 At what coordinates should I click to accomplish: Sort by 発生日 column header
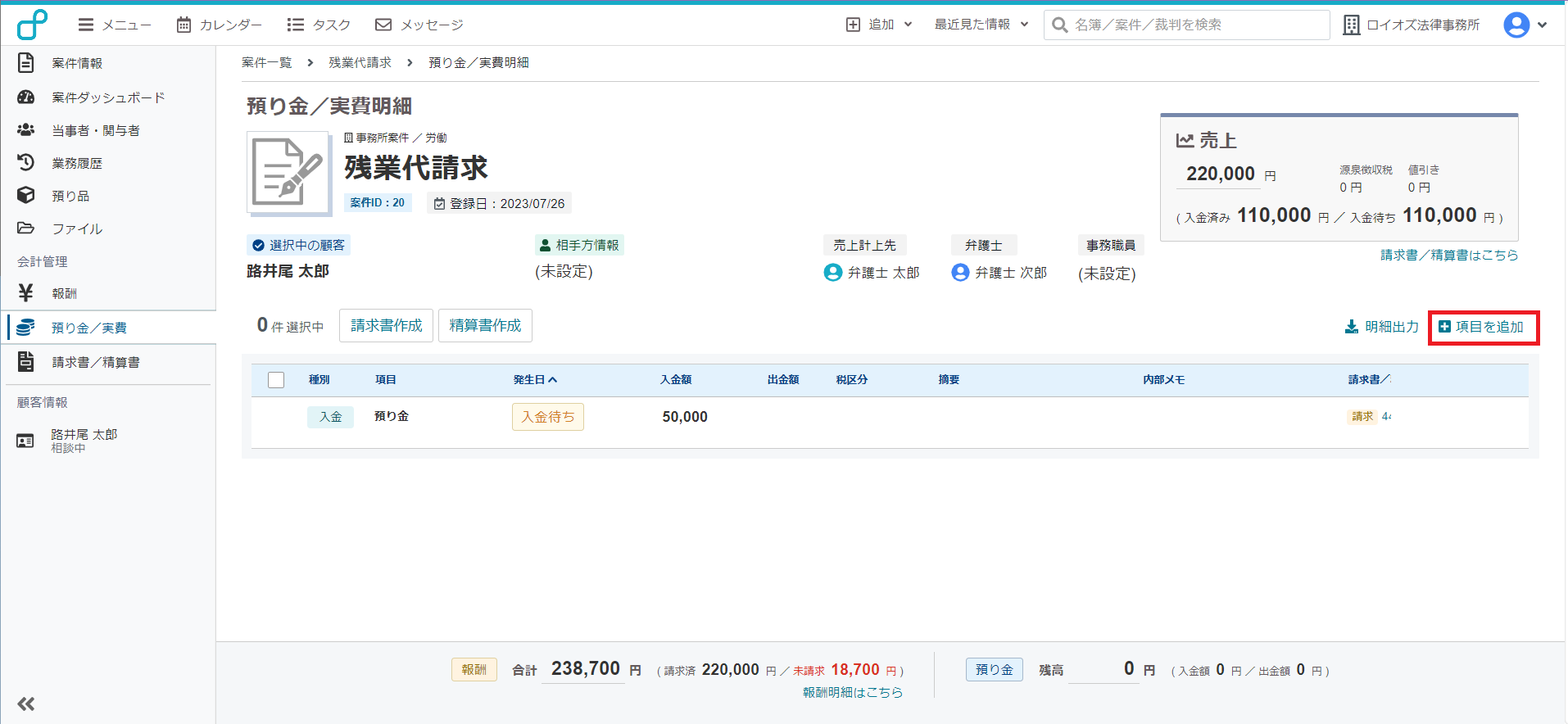click(x=535, y=380)
